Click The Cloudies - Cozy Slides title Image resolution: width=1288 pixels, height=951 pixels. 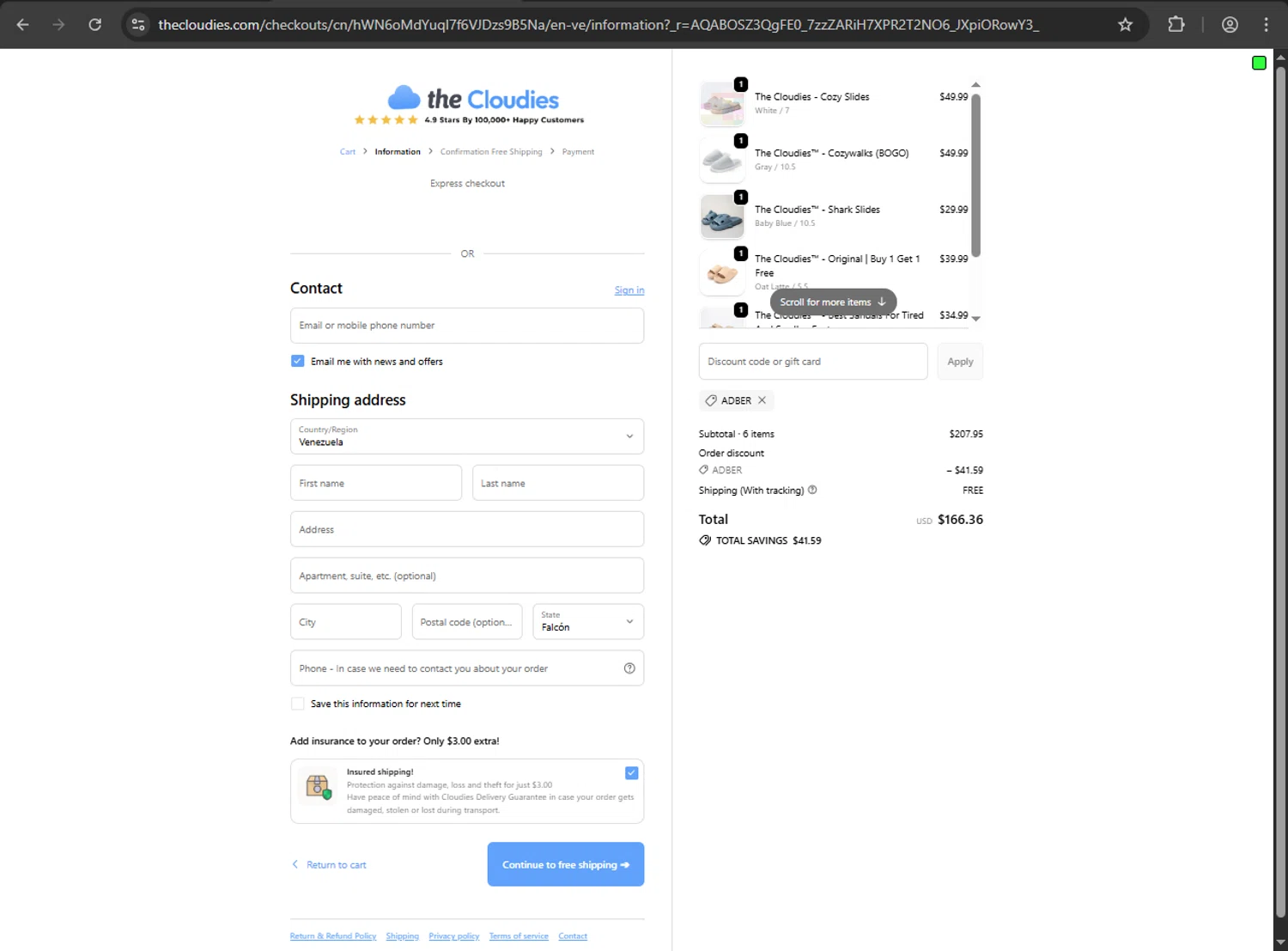[811, 97]
